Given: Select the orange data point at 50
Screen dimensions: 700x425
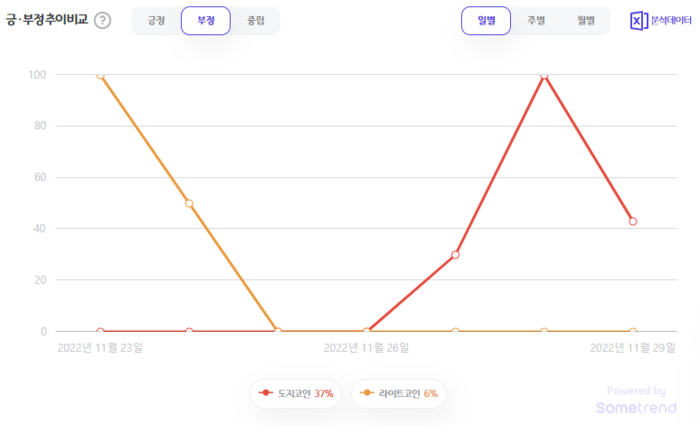Looking at the screenshot, I should 189,204.
